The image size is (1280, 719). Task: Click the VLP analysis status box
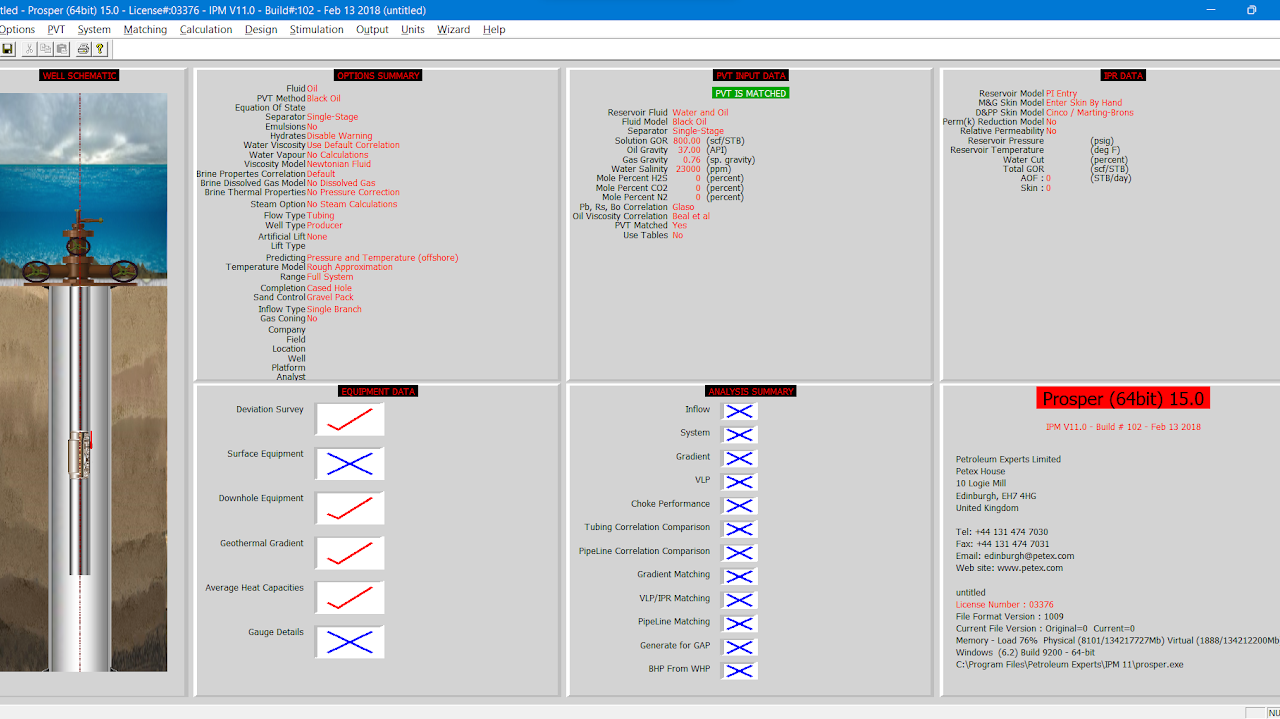[x=739, y=481]
